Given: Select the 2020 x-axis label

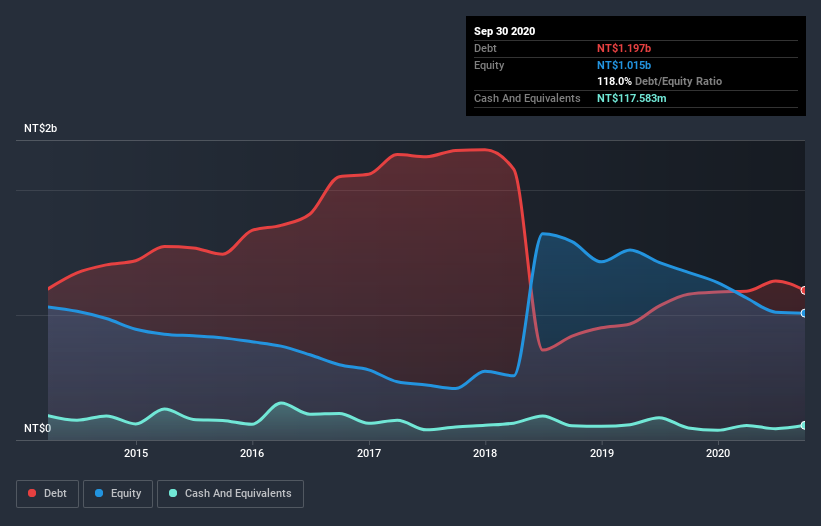Looking at the screenshot, I should 718,453.
